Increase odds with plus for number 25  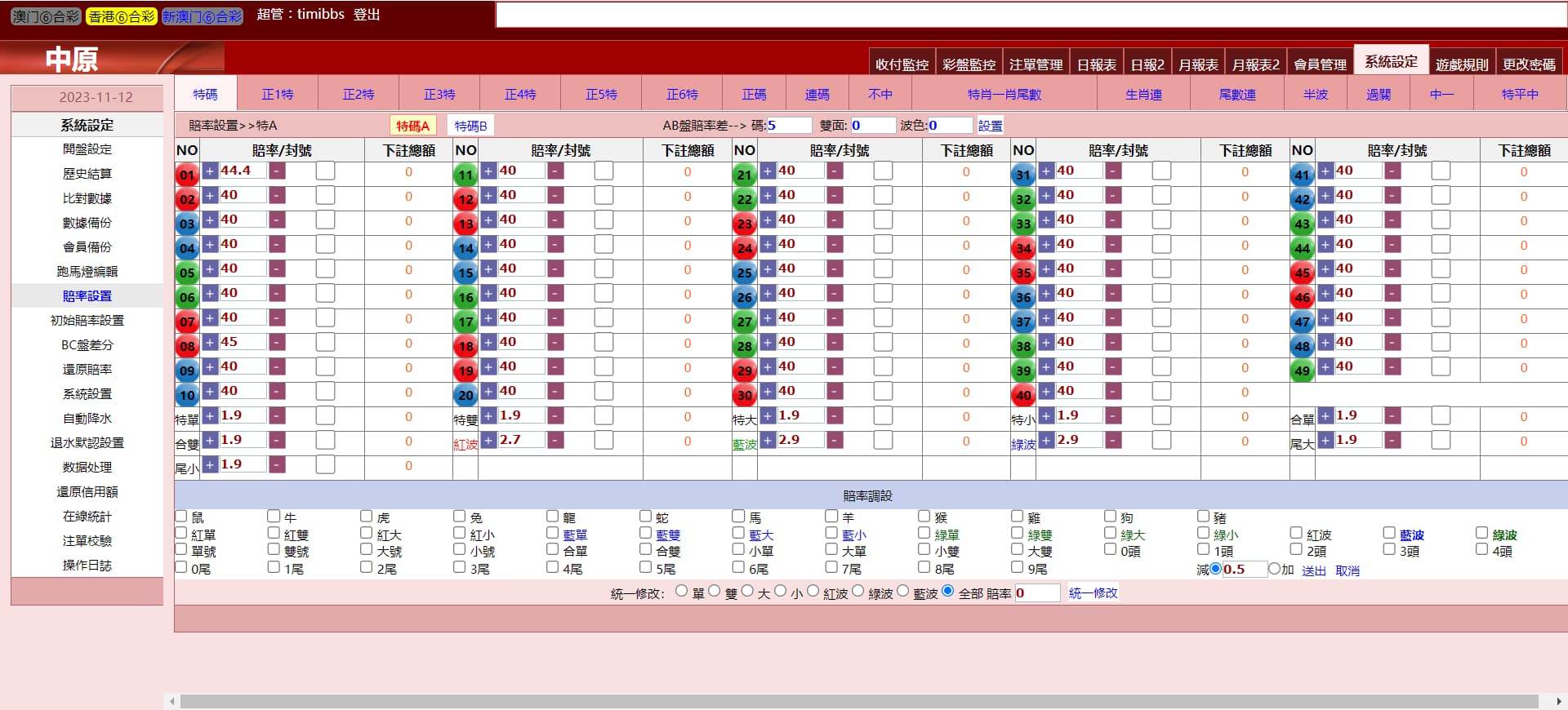click(768, 269)
